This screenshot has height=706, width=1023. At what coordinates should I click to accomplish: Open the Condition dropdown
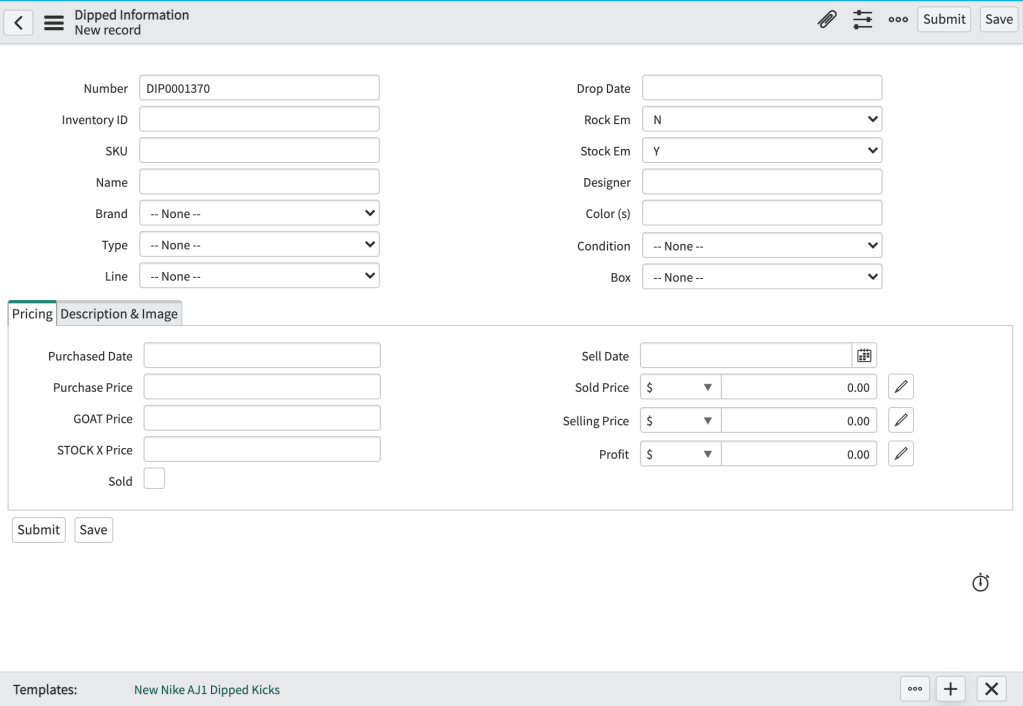[x=762, y=246]
